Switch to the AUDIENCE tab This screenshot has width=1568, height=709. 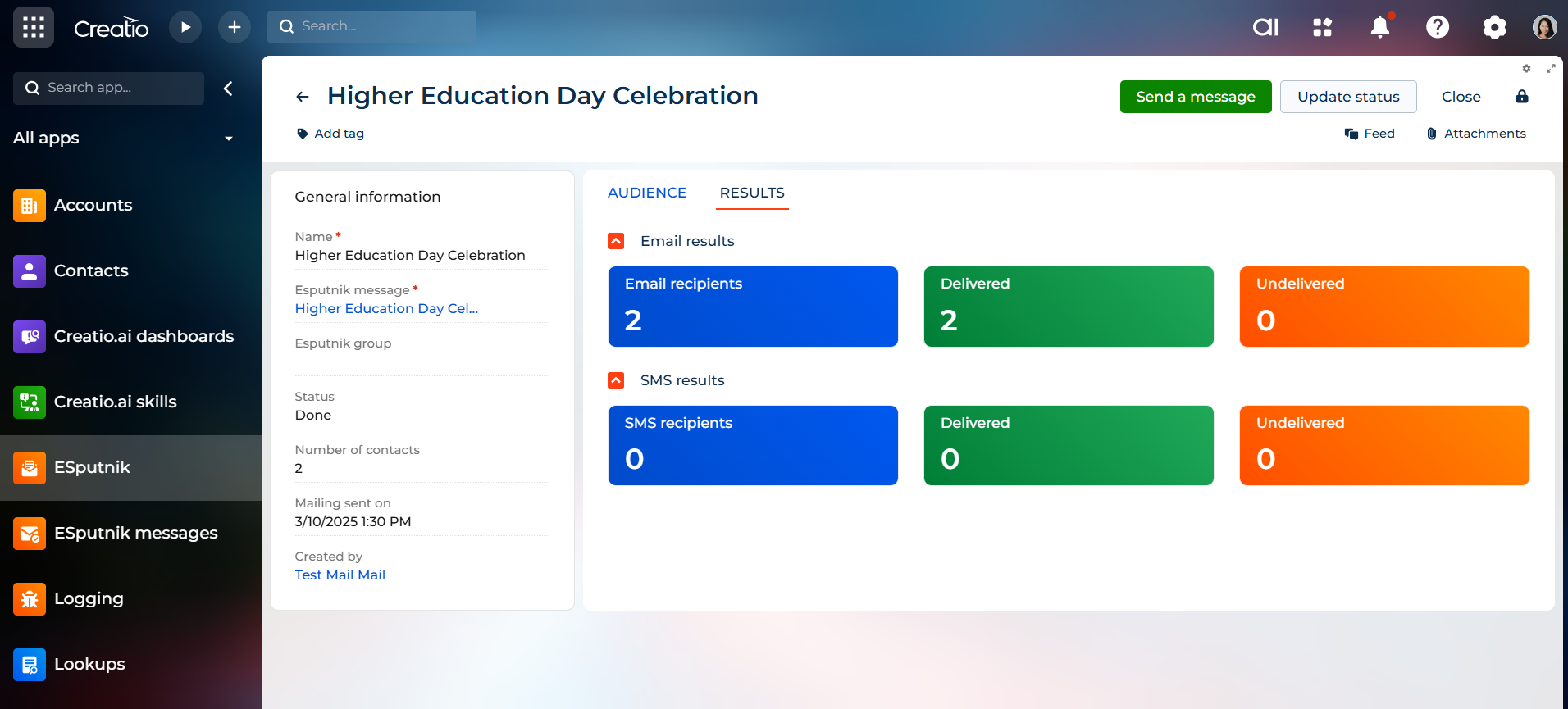647,193
